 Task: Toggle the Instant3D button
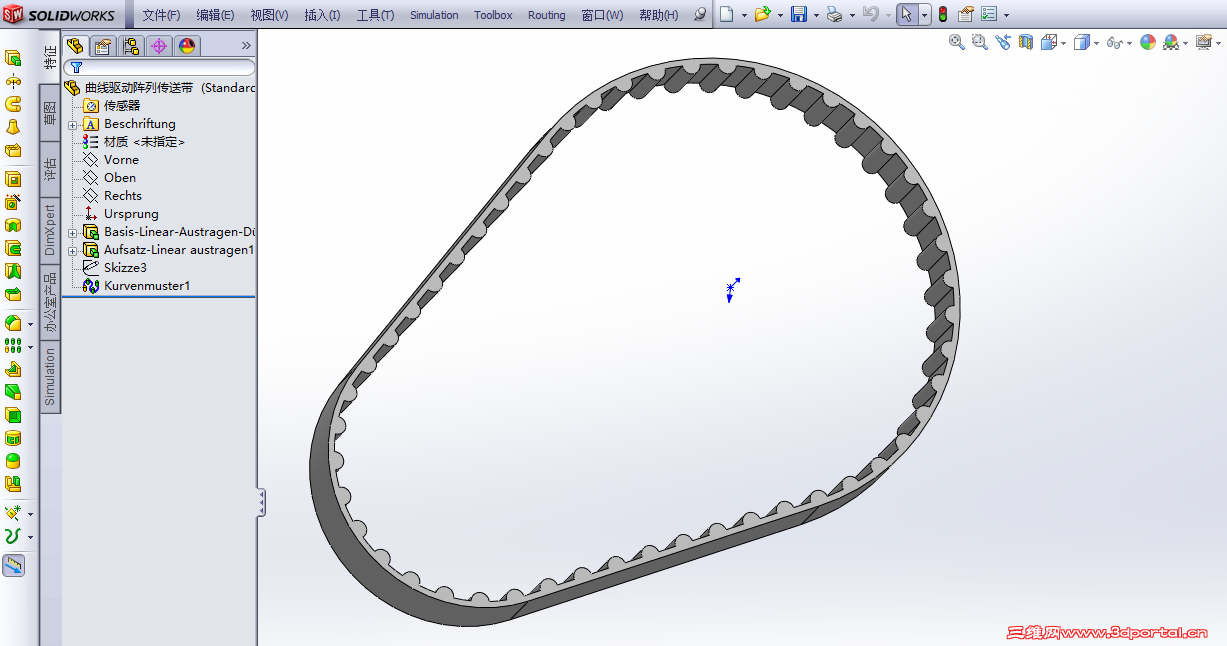[13, 565]
